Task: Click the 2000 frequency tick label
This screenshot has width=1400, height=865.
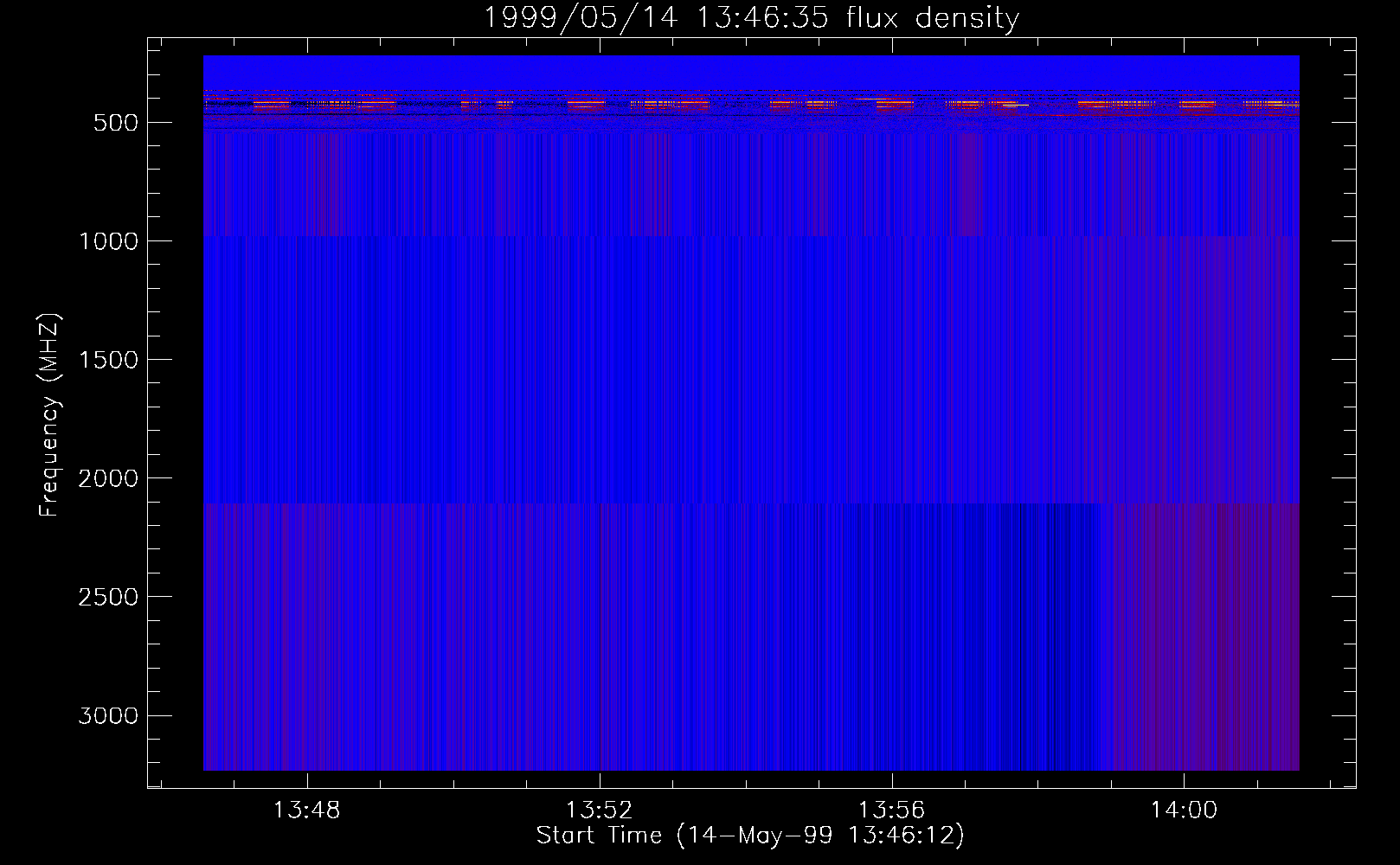Action: coord(108,478)
